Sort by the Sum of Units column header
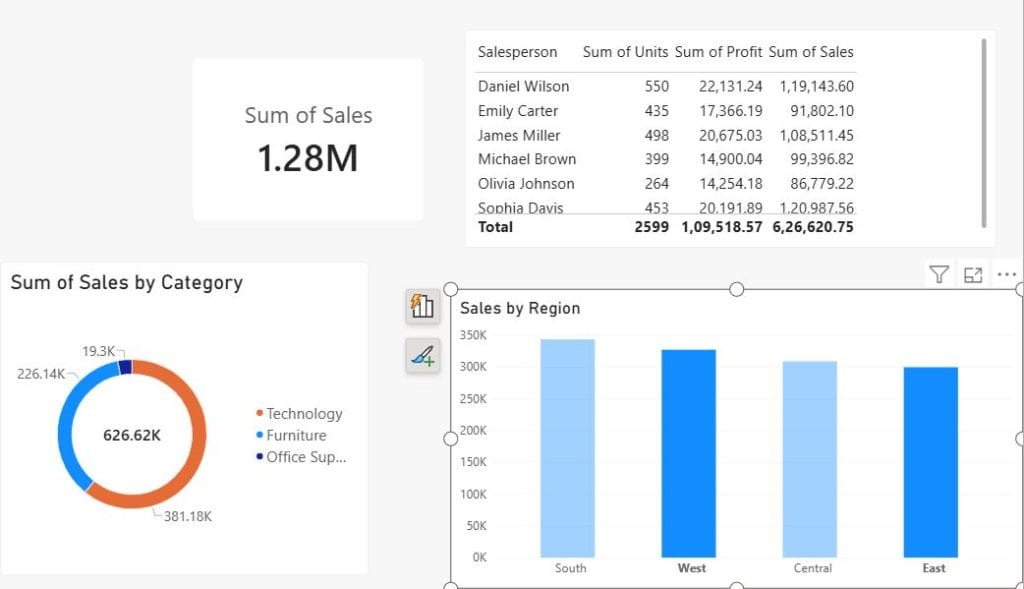The width and height of the screenshot is (1024, 589). point(625,52)
